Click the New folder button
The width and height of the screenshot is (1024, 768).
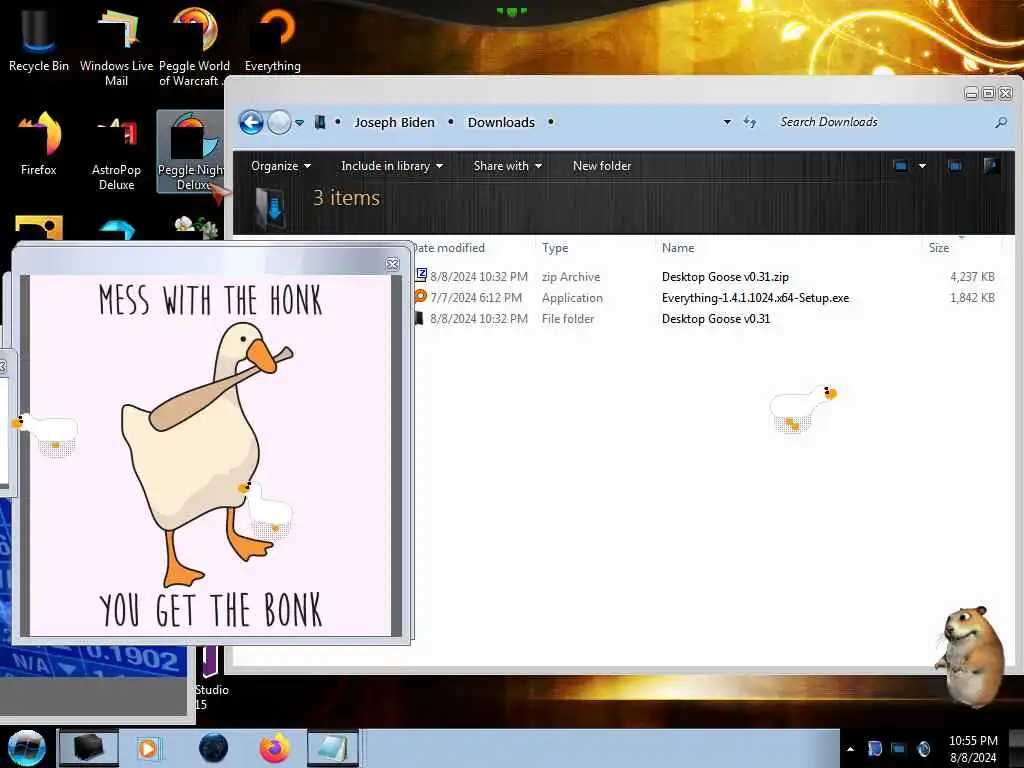tap(601, 166)
